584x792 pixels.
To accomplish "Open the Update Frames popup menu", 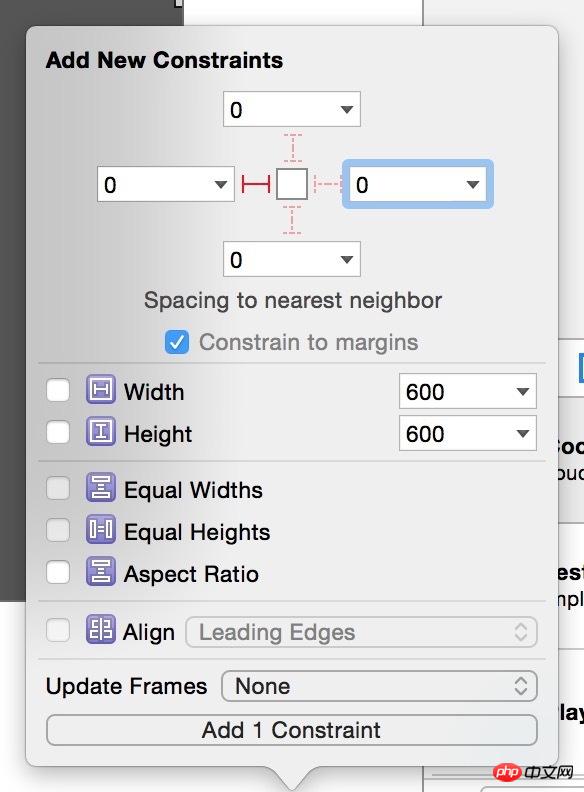I will pos(379,686).
